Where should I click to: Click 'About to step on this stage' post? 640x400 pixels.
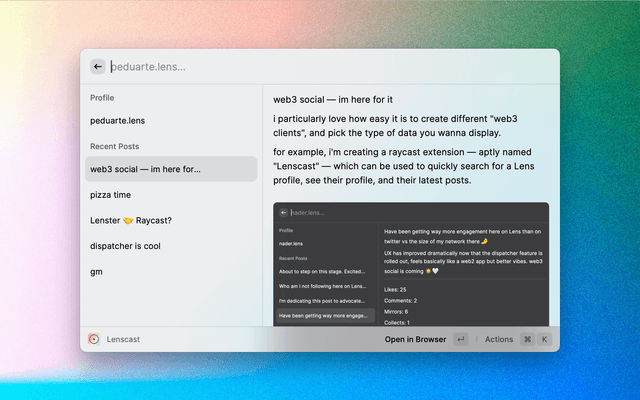click(x=325, y=271)
